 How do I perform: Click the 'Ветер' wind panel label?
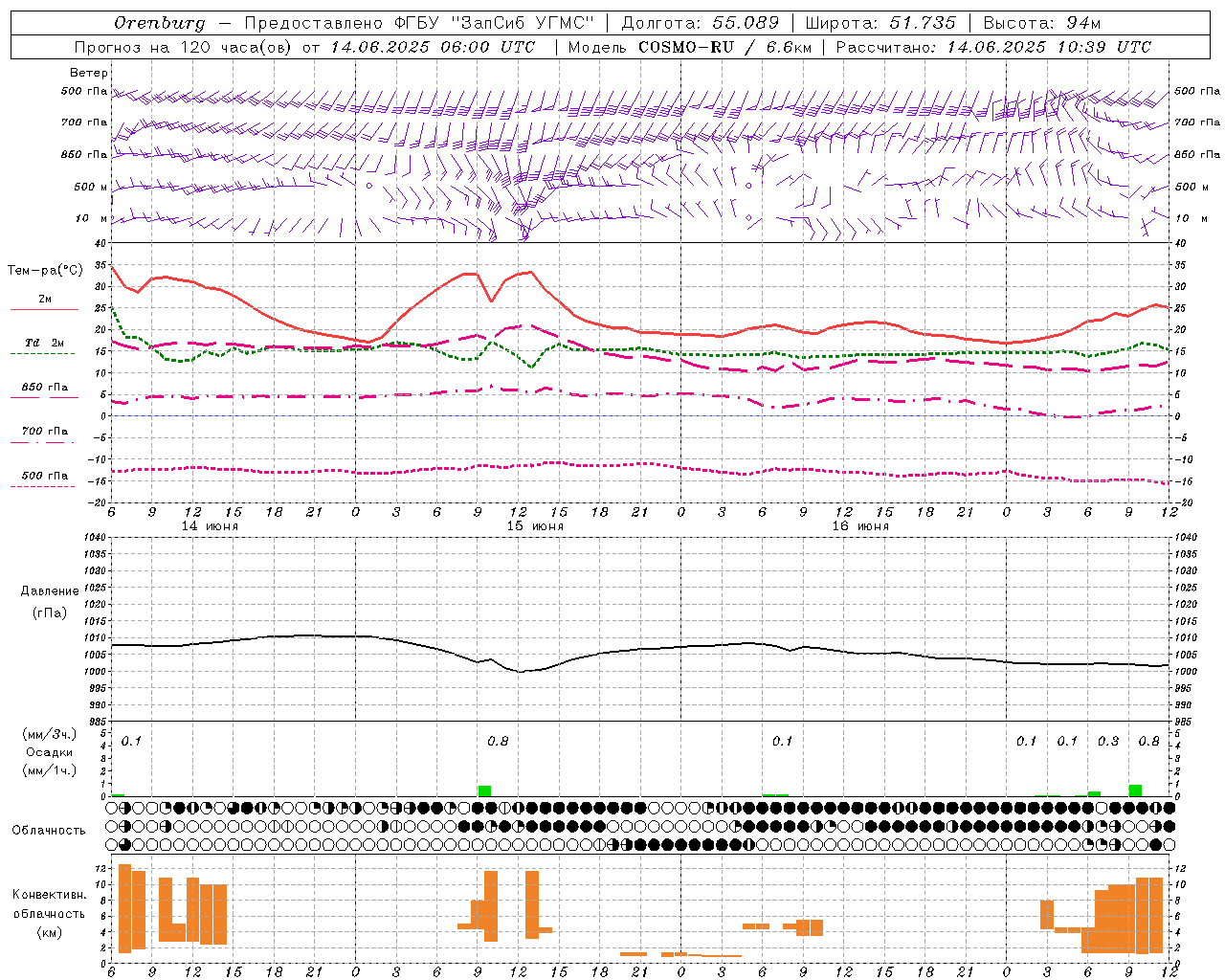pyautogui.click(x=89, y=73)
